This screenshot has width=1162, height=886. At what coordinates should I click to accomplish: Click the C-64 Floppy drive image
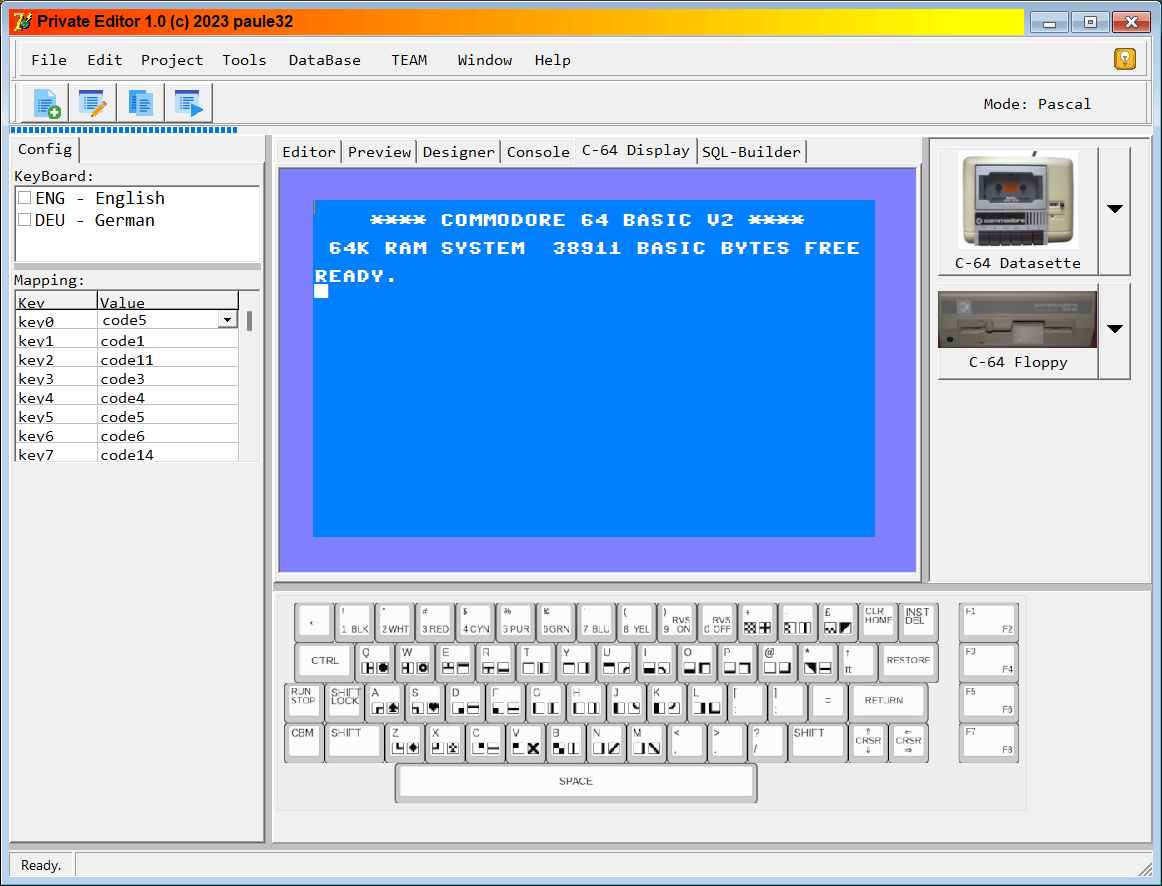(x=1017, y=319)
